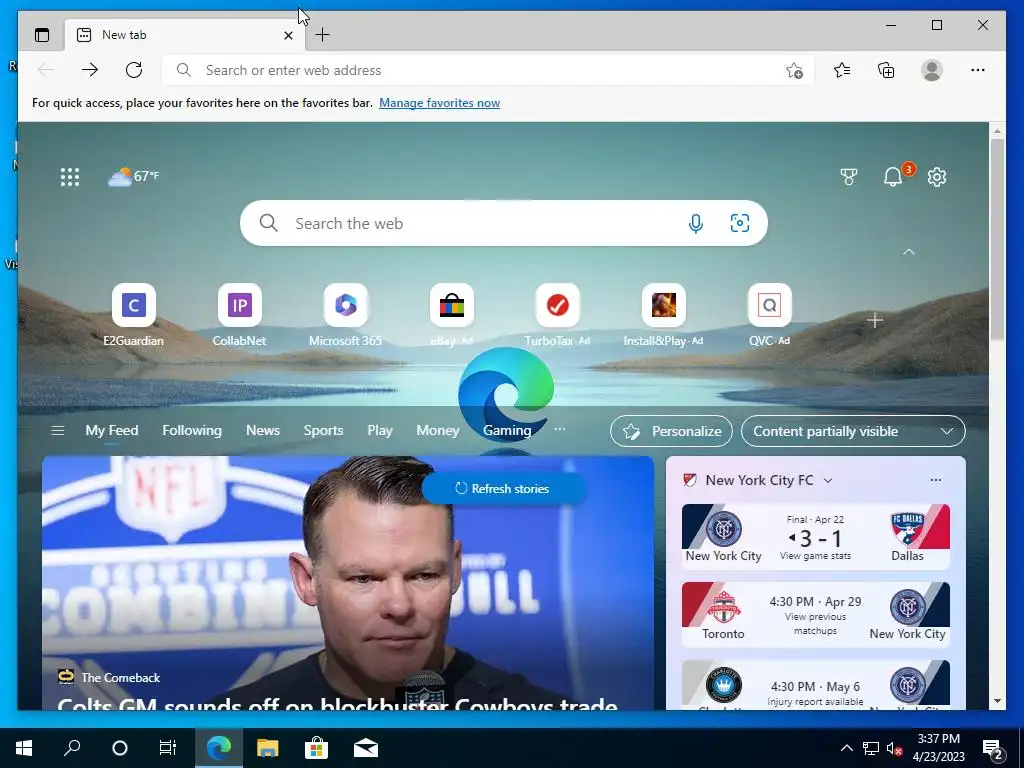The height and width of the screenshot is (768, 1024).
Task: Open visual search camera icon
Action: [x=739, y=223]
